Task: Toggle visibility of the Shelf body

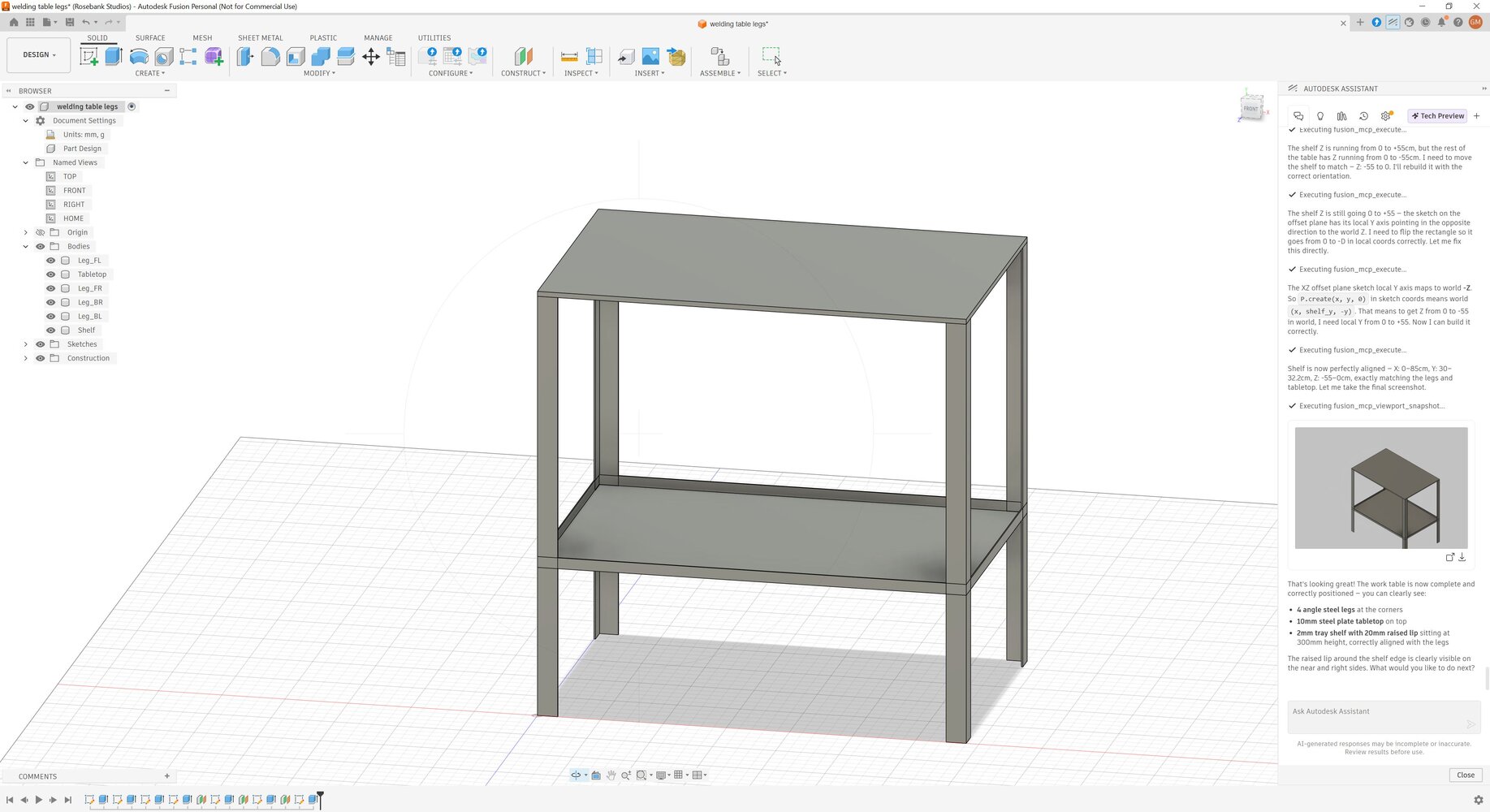Action: (x=50, y=330)
